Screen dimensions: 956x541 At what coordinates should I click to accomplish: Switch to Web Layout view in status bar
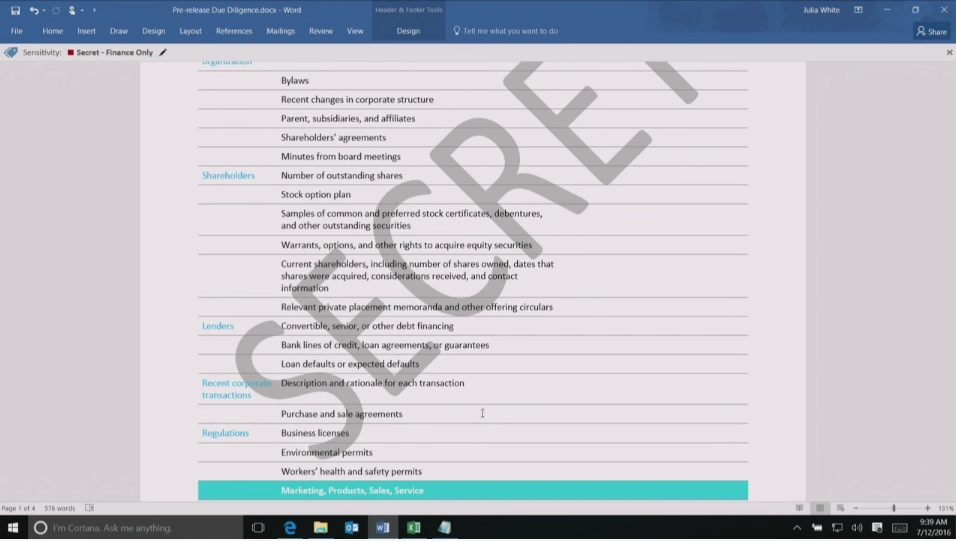click(x=840, y=508)
